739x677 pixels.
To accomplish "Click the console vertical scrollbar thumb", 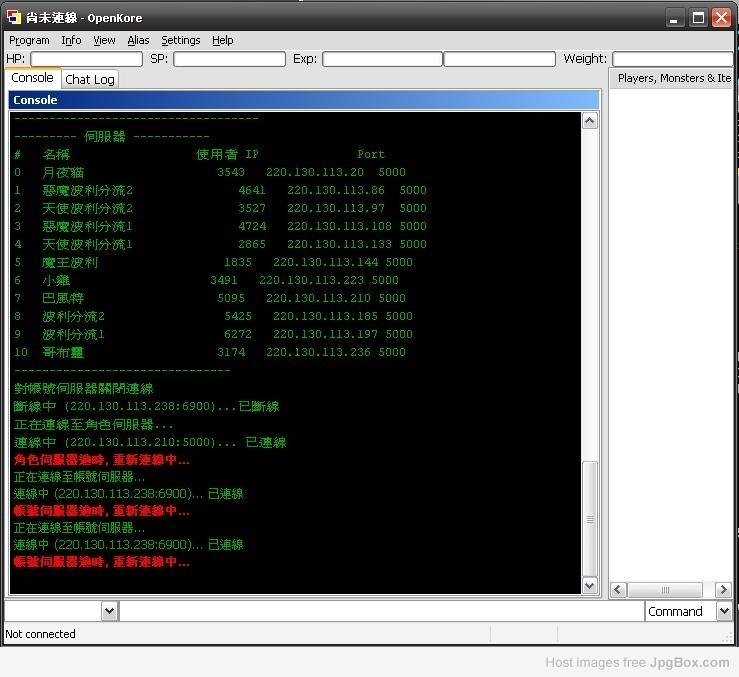I will coord(590,519).
